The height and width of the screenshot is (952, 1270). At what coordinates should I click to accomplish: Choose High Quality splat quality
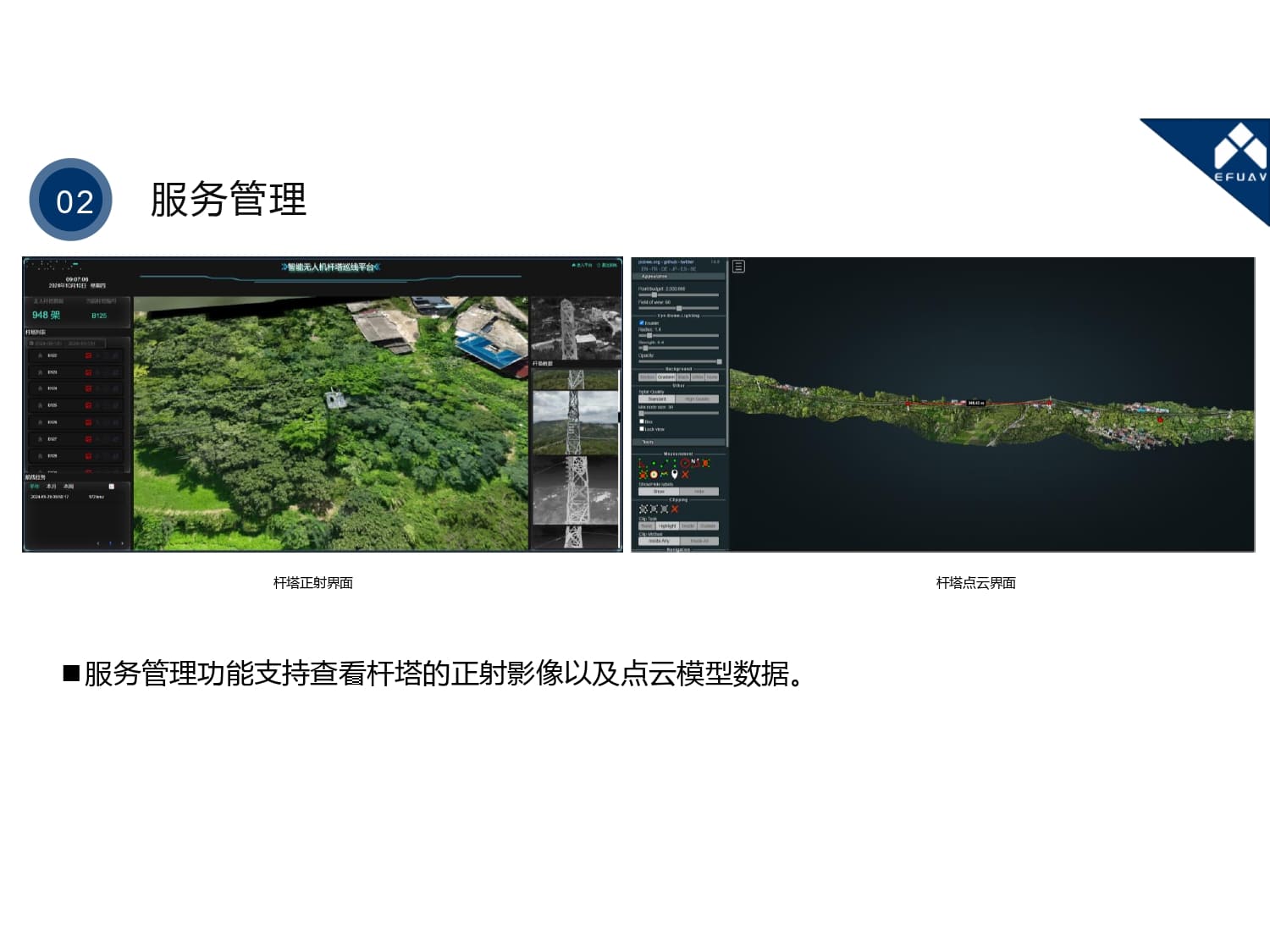click(x=698, y=399)
